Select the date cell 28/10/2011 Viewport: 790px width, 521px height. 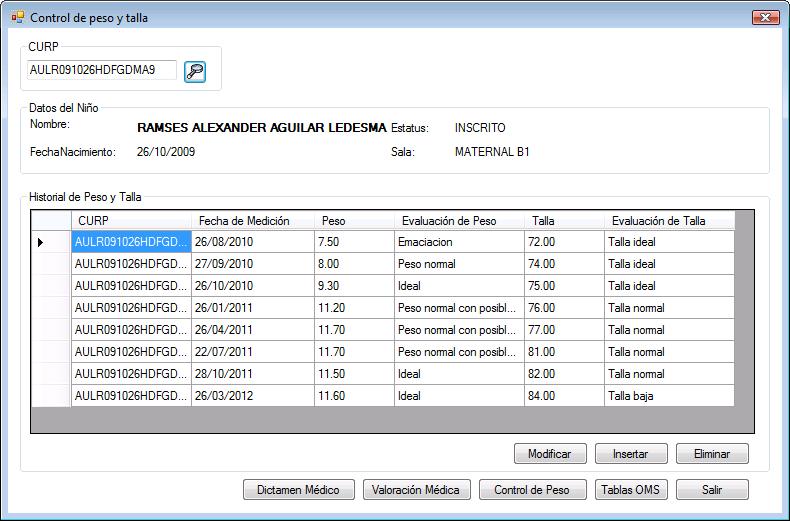click(x=253, y=374)
